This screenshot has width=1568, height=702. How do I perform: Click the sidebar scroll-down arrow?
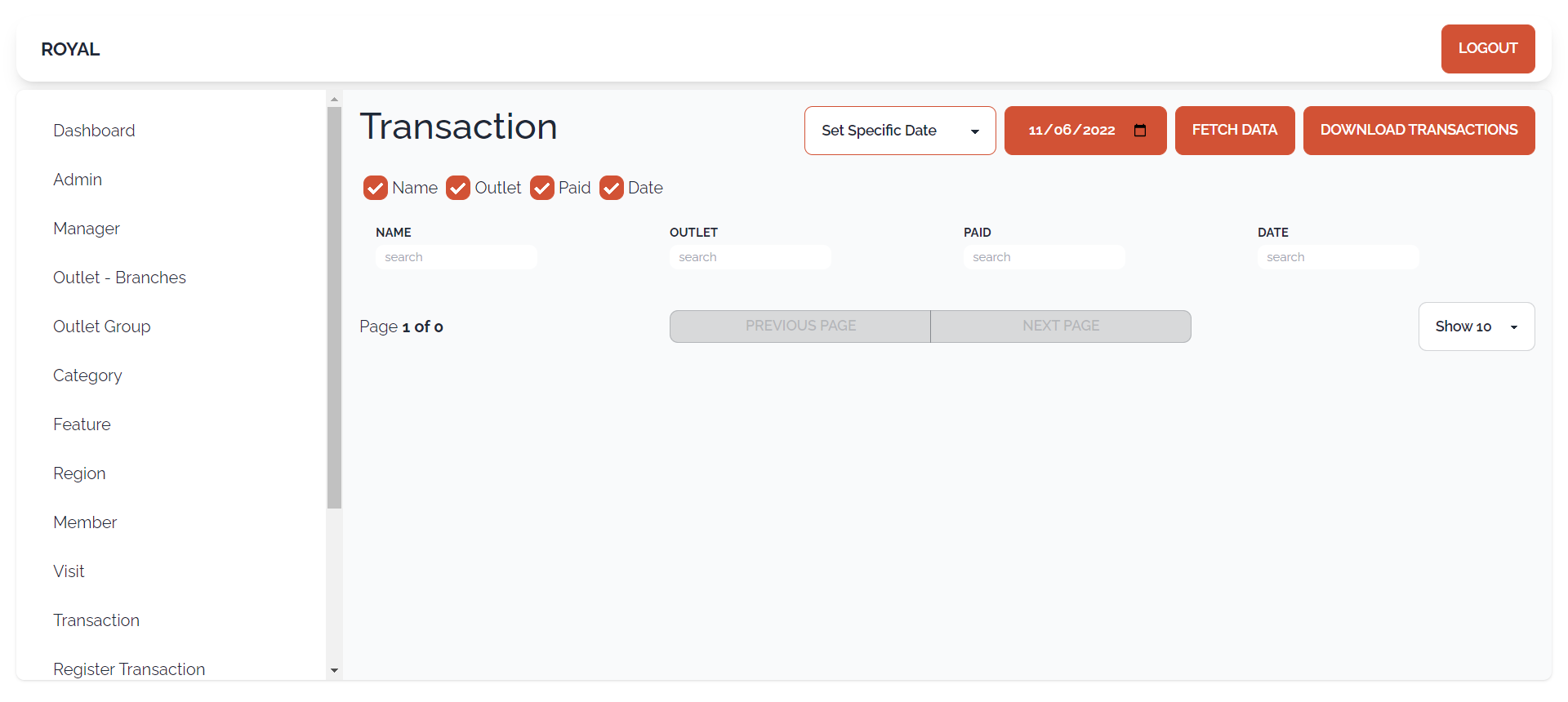334,671
